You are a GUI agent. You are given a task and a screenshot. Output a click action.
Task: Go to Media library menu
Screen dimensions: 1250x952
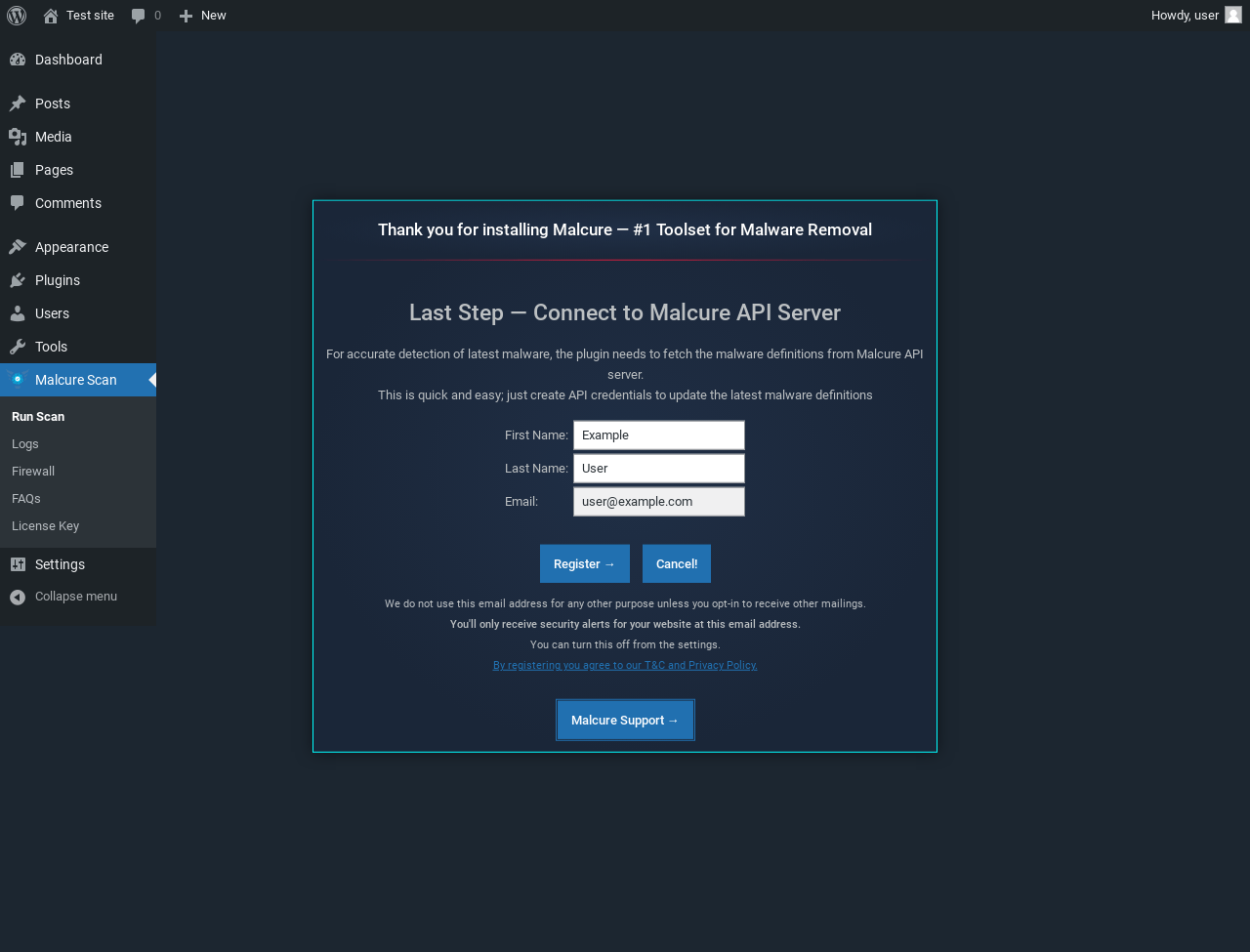(x=78, y=137)
